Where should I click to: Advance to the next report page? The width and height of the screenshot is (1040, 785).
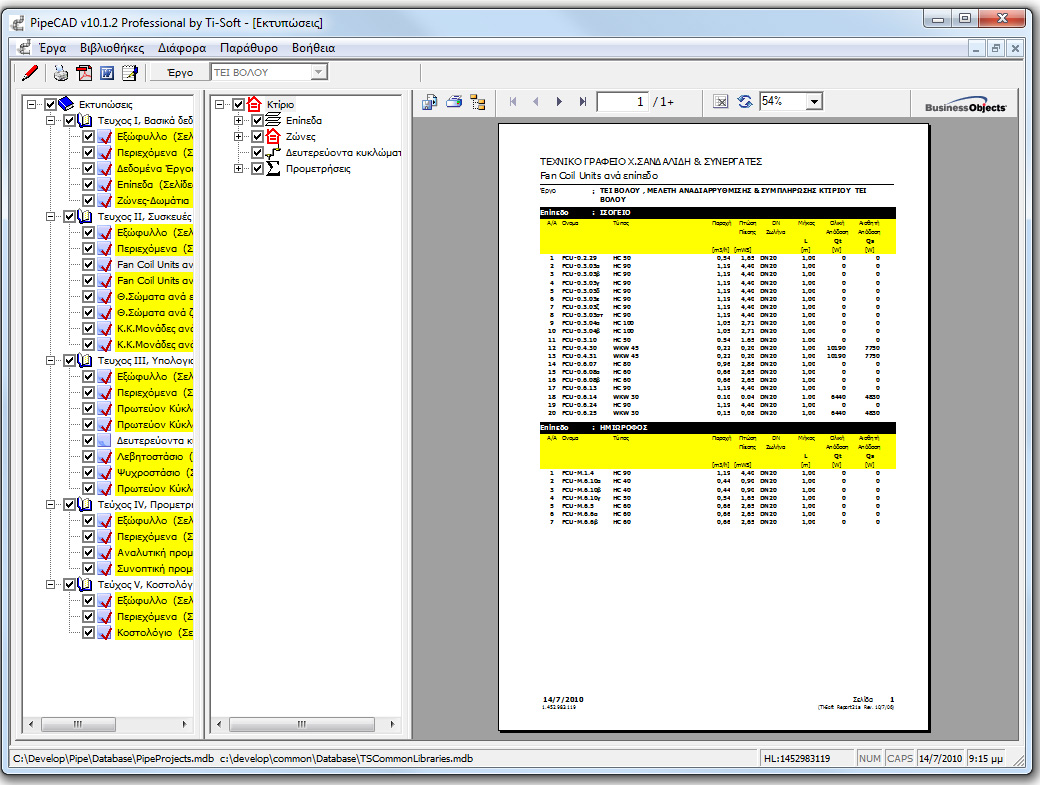(560, 101)
